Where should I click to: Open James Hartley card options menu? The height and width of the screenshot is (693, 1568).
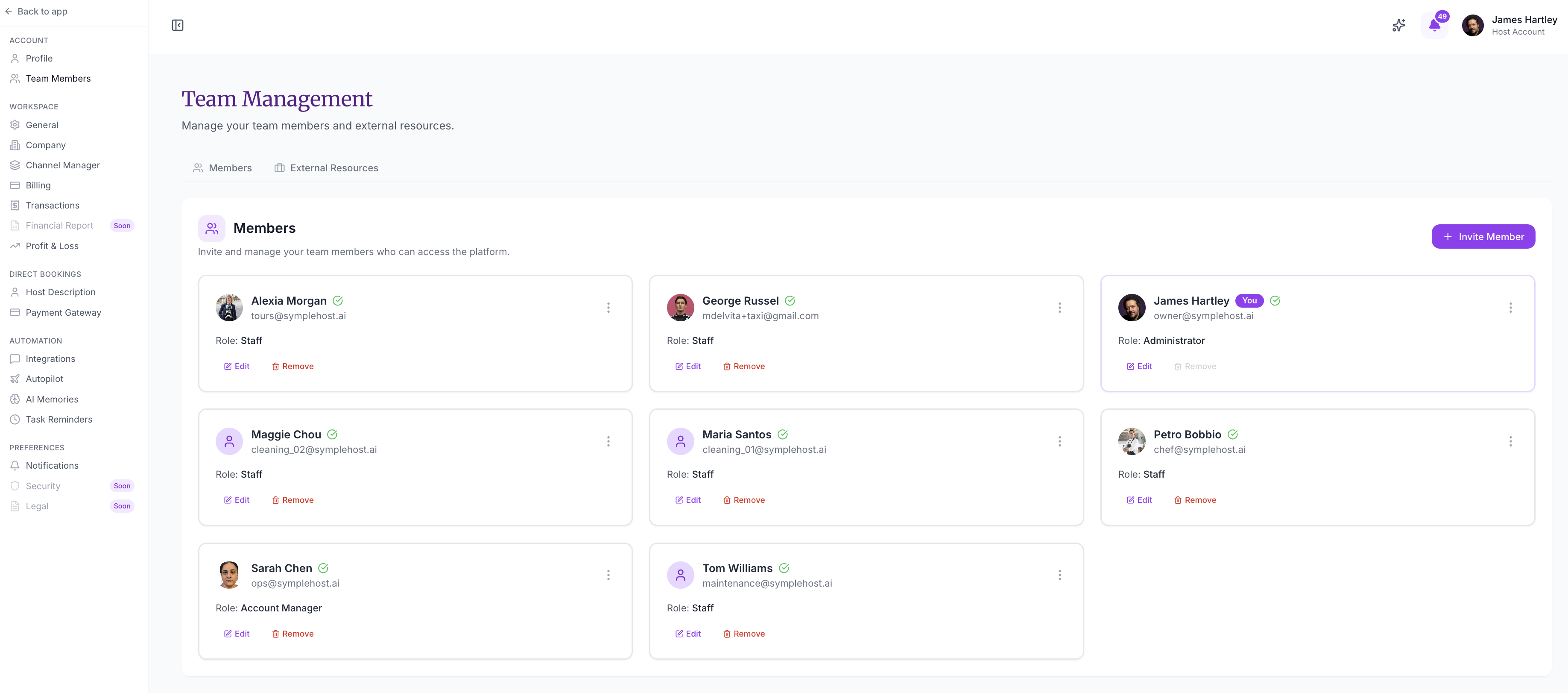(x=1510, y=308)
